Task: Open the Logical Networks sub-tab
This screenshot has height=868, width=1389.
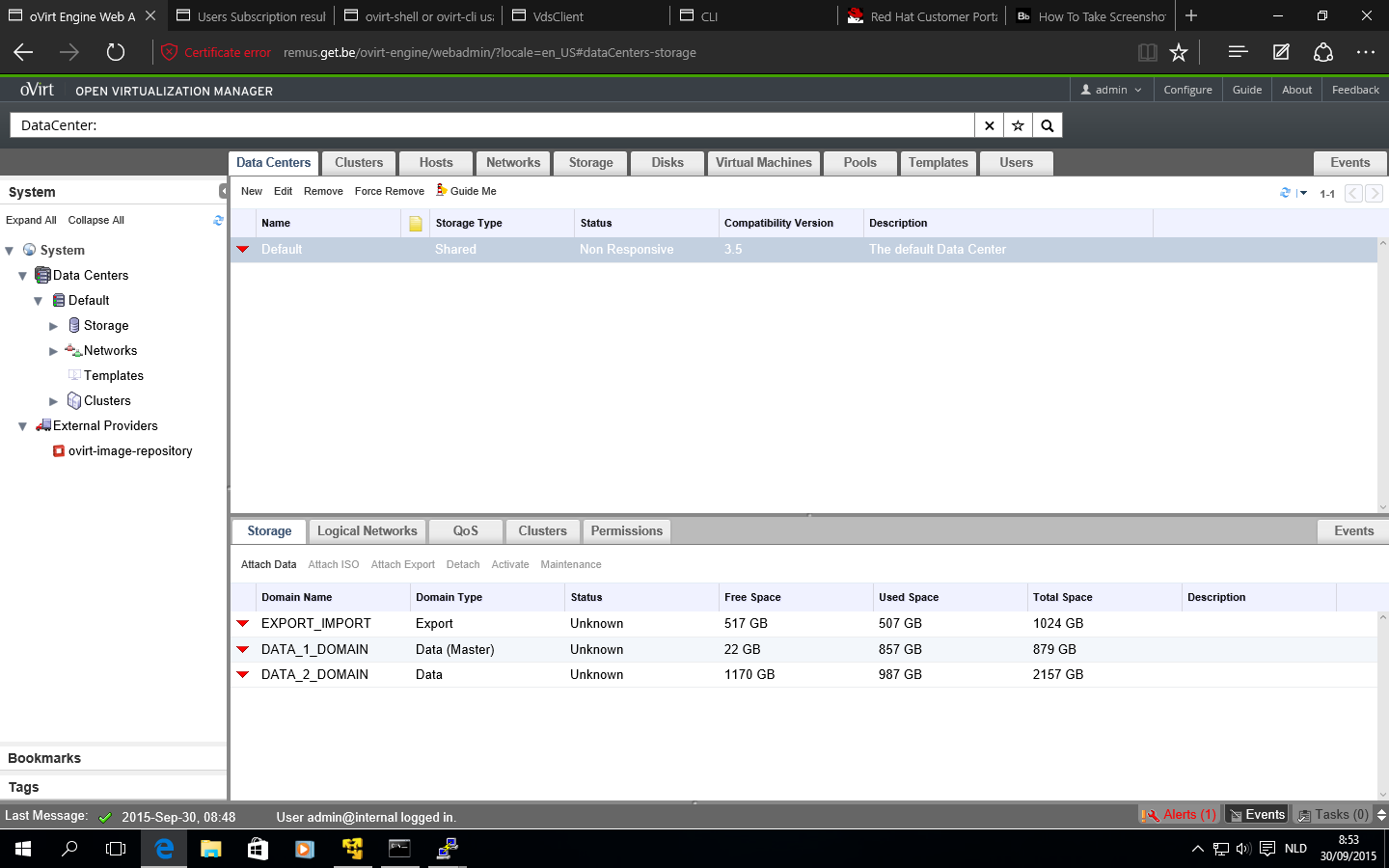Action: [367, 531]
